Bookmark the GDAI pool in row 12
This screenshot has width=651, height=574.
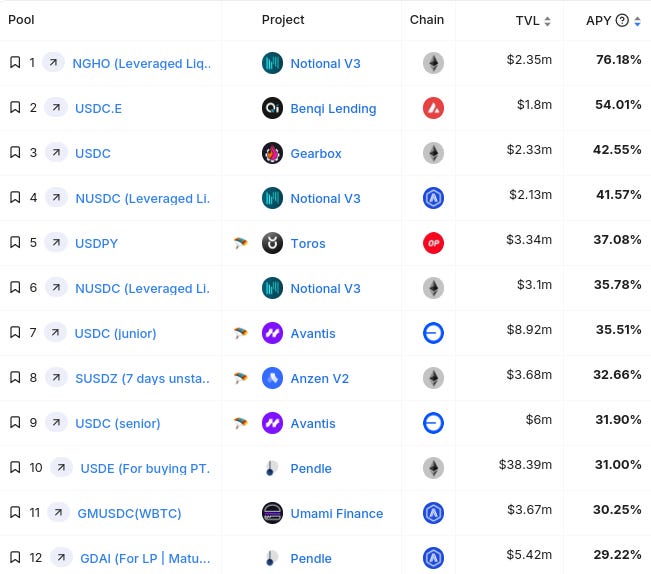coord(15,557)
